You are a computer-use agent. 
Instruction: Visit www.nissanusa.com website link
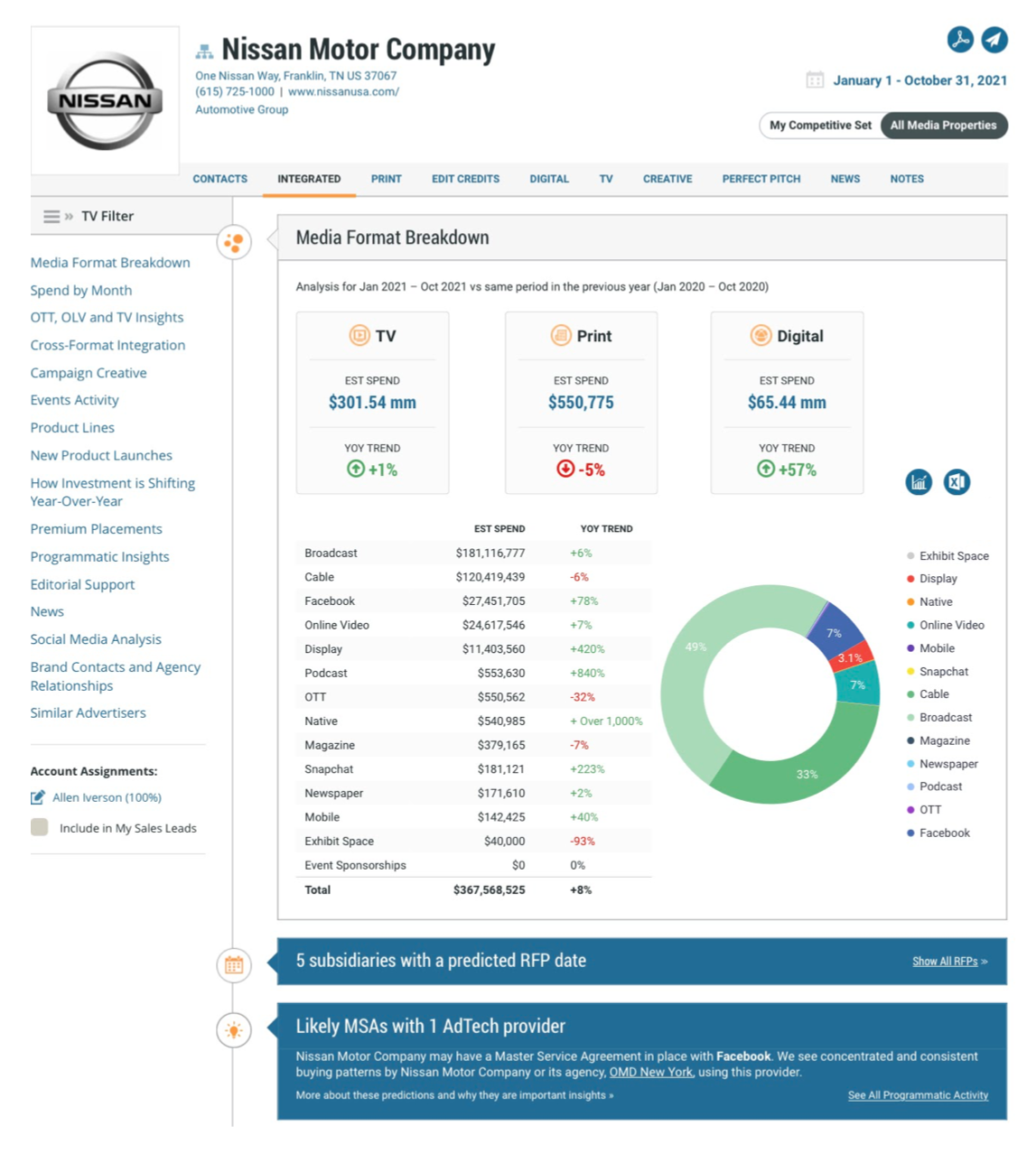coord(343,92)
